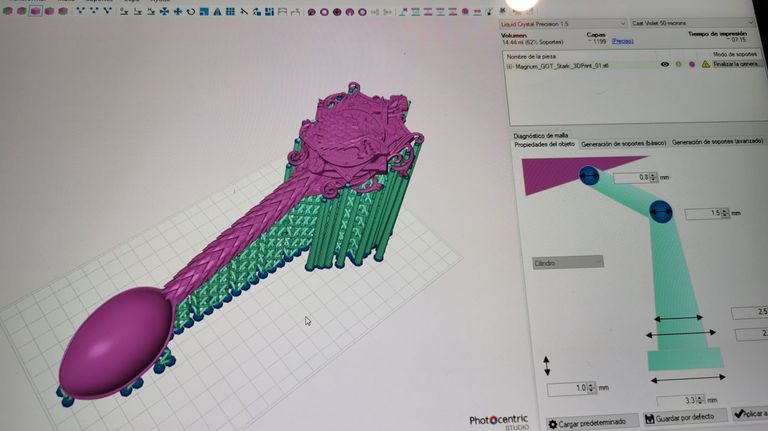Click the solid pink sphere toolbar icon
Image resolution: width=768 pixels, height=431 pixels.
coord(465,11)
